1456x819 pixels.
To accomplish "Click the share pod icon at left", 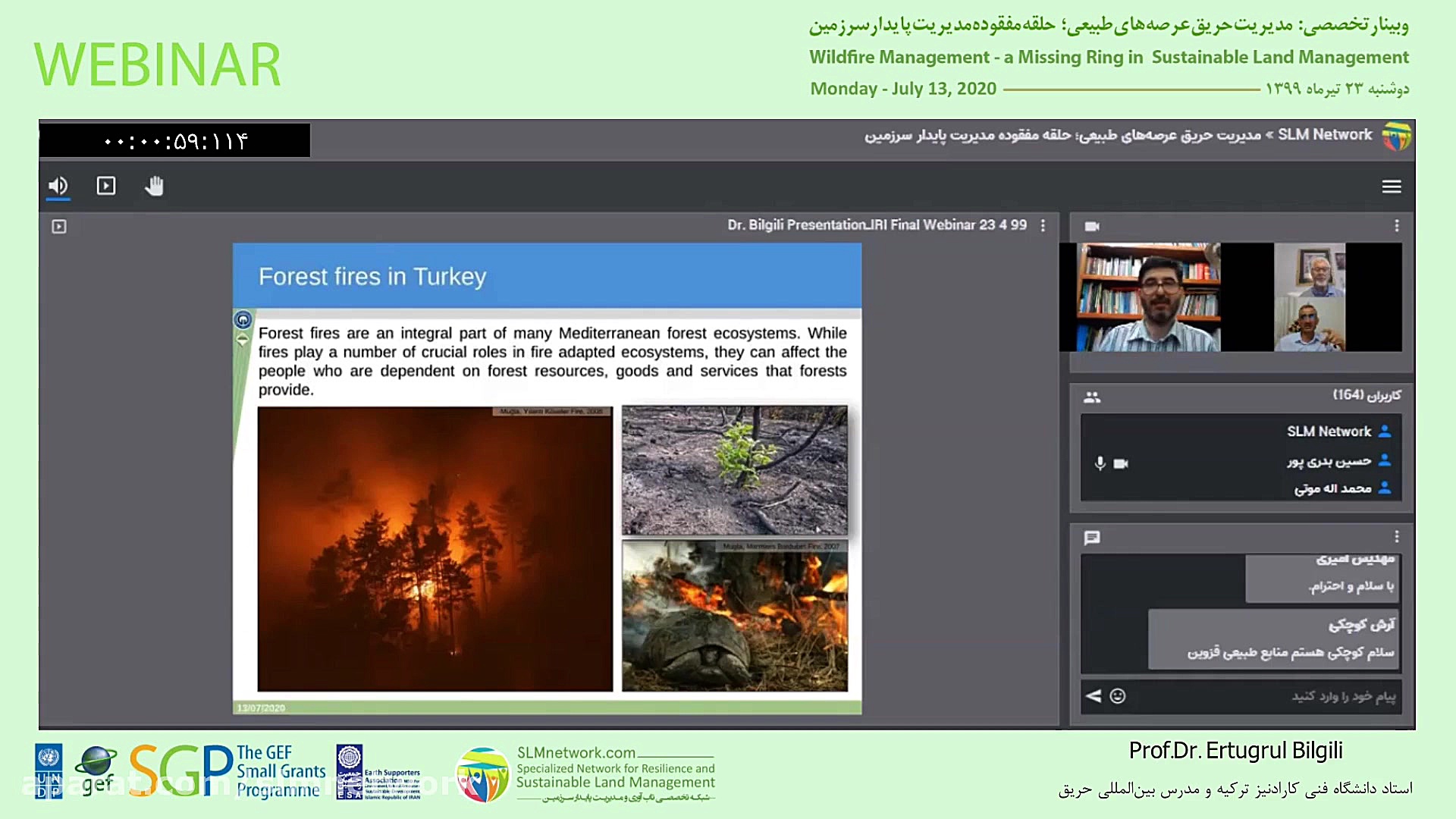I will [x=59, y=226].
